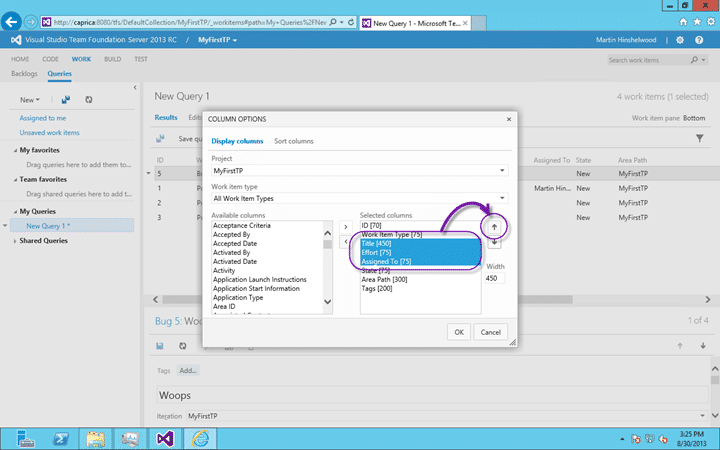720x450 pixels.
Task: Open the Iteration MyFirstTP dropdown arrow
Action: click(x=702, y=416)
